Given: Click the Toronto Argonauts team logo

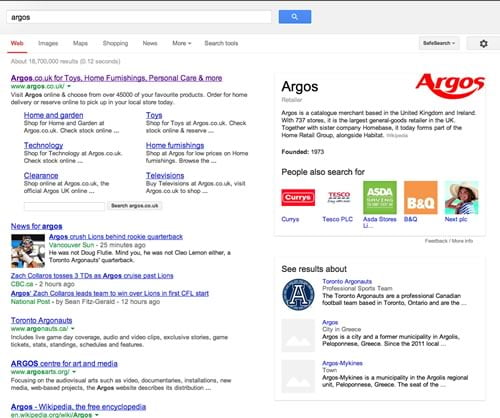Looking at the screenshot, I should click(x=298, y=294).
